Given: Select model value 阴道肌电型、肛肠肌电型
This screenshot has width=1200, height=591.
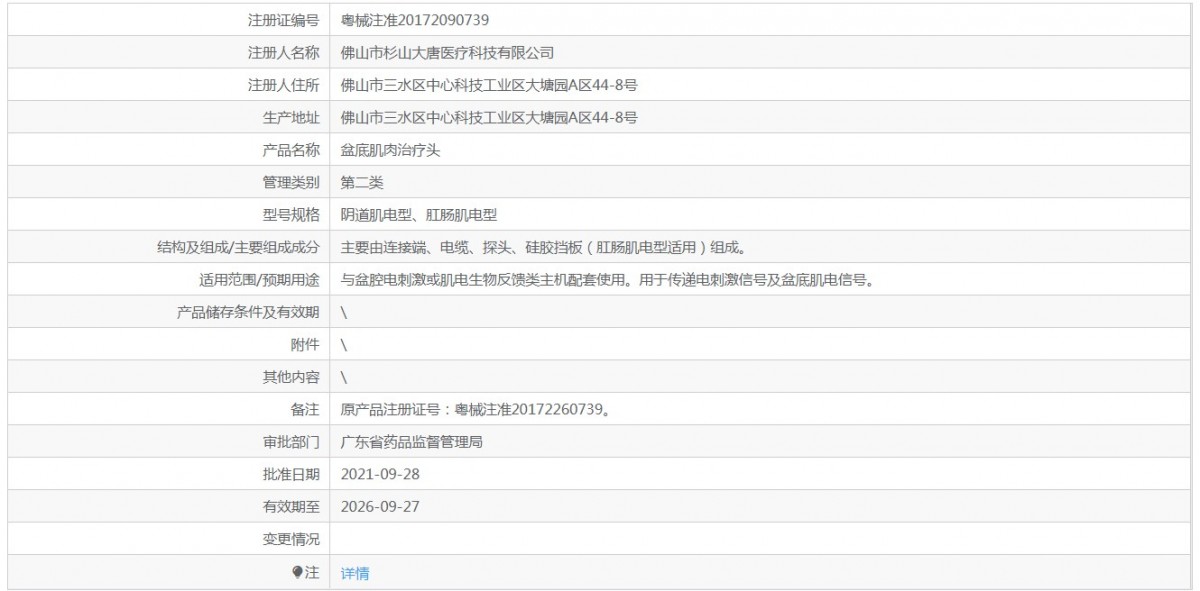Looking at the screenshot, I should pos(419,214).
